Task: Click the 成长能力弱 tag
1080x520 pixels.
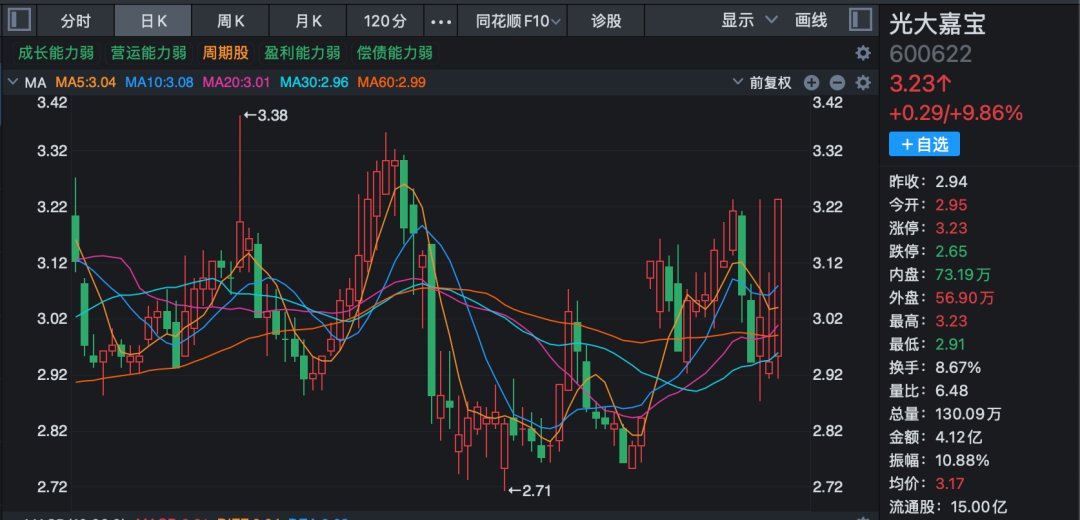Action: pos(55,53)
